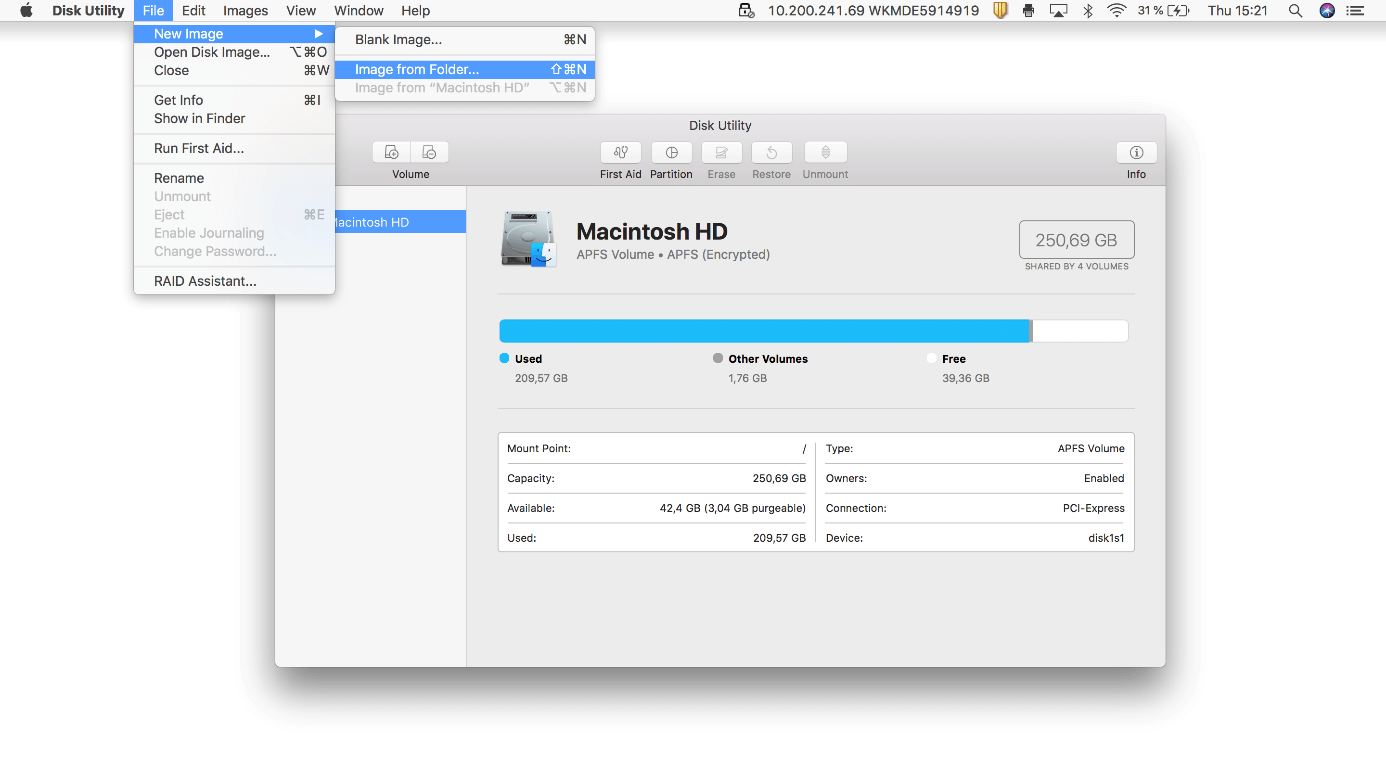
Task: Click the Macintosh HD drive icon
Action: point(528,239)
